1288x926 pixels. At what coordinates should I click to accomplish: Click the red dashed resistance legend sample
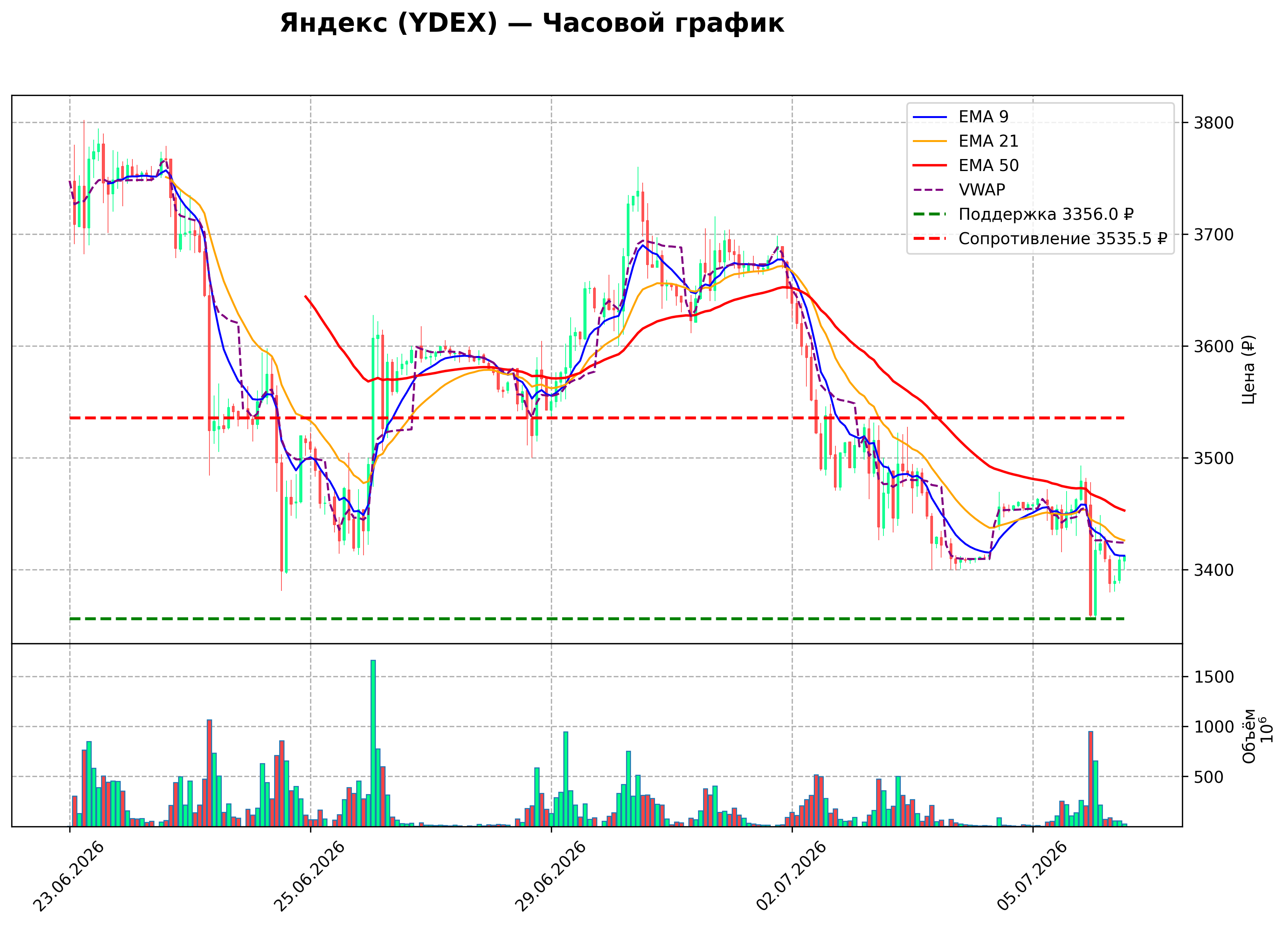(930, 239)
